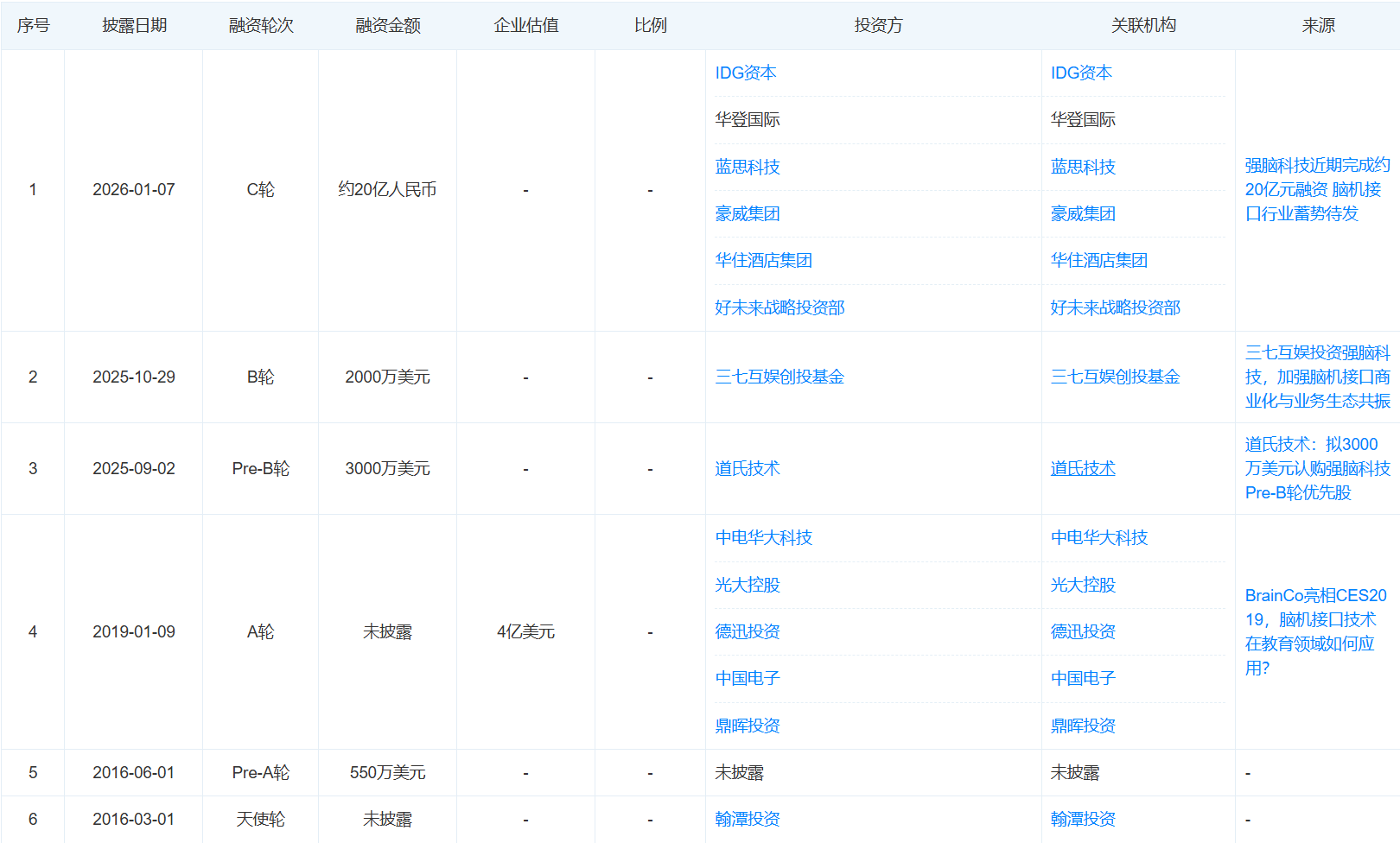
Task: Click 蓝思科技 in the 关联机构 column
Action: (x=1082, y=167)
